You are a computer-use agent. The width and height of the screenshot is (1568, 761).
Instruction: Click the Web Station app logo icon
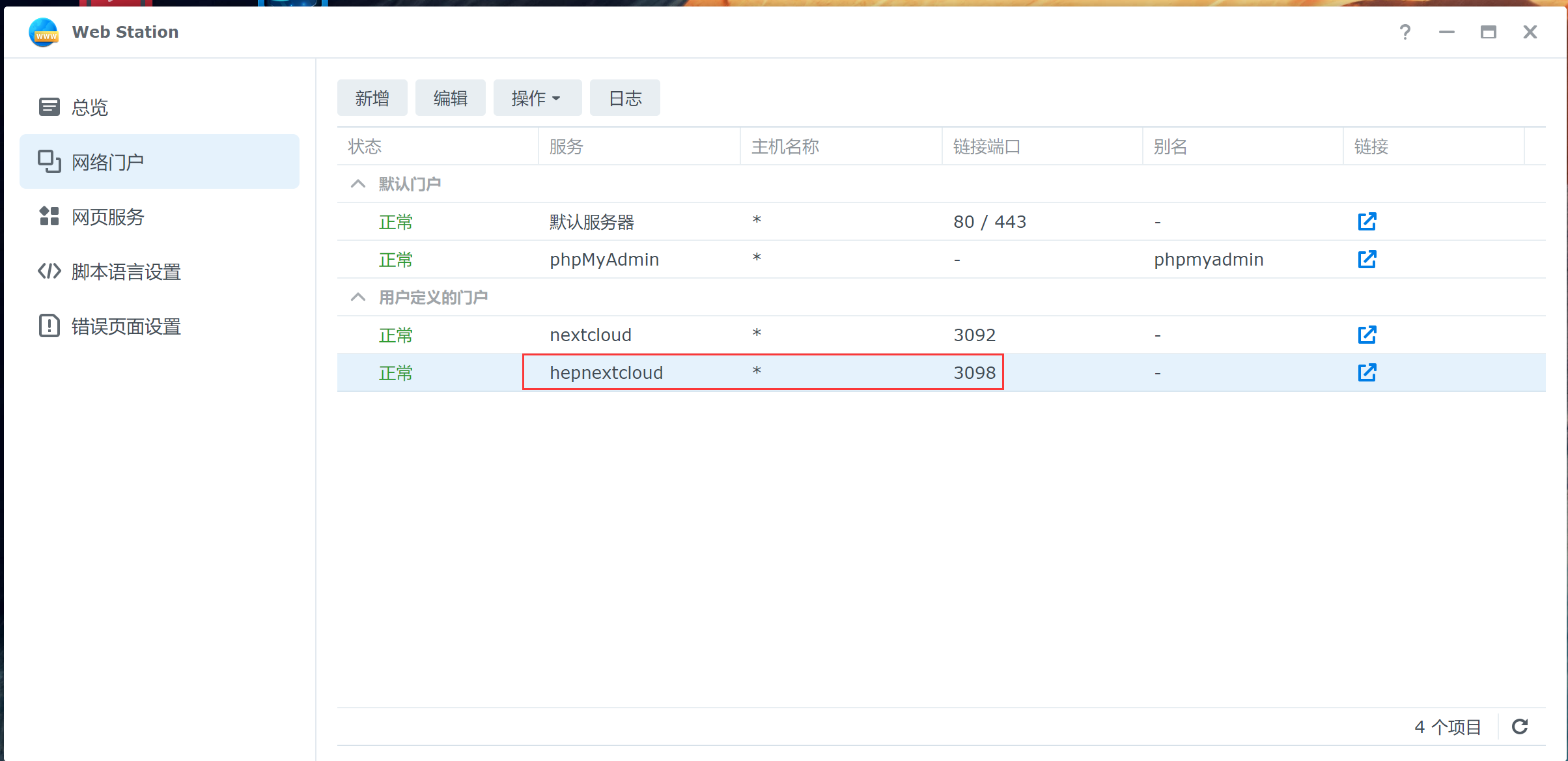coord(44,32)
